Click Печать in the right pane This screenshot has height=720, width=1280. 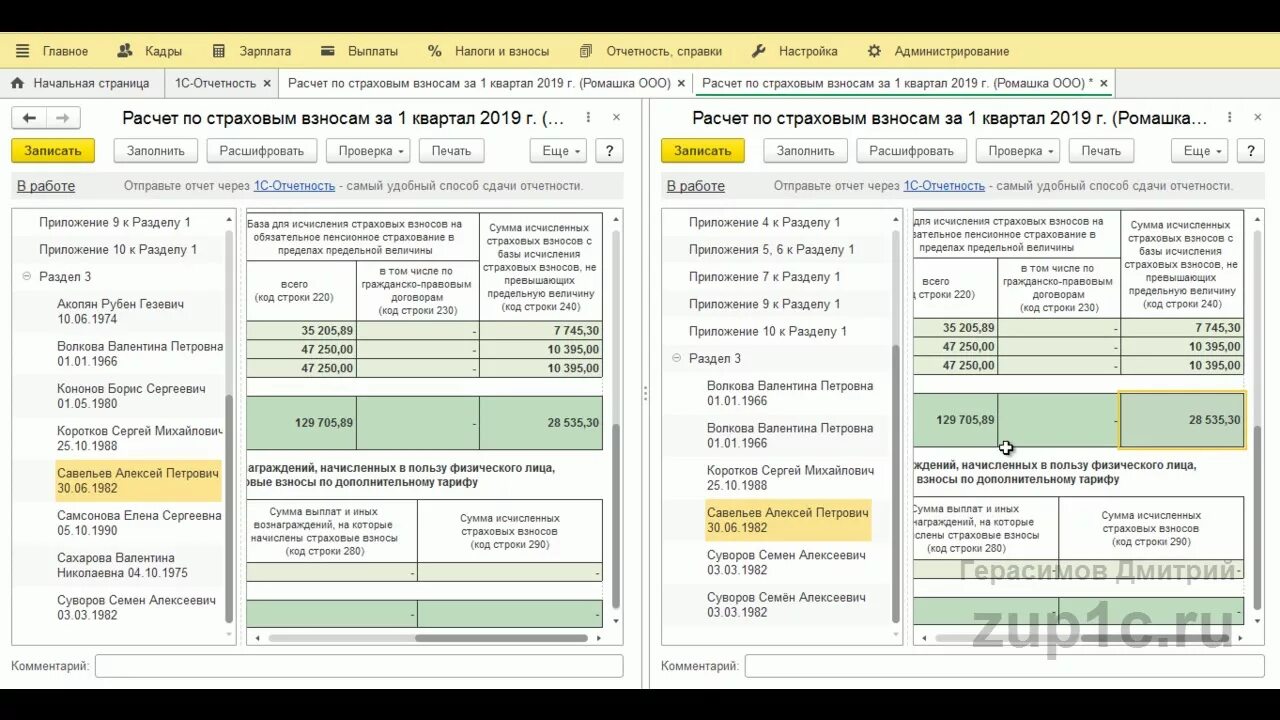pos(1101,151)
